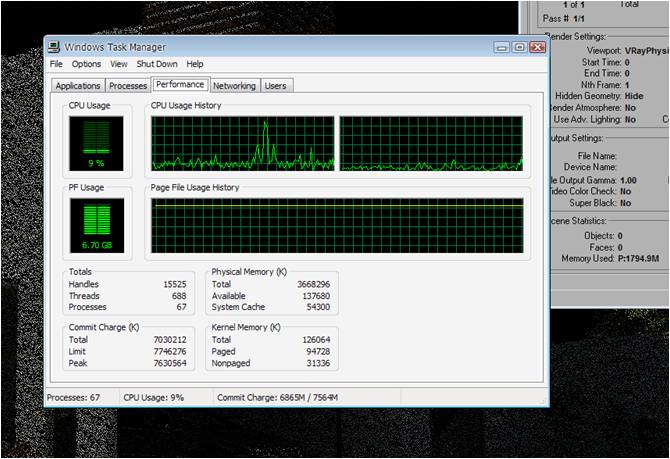Click the Threads value 688
This screenshot has height=459, width=670.
(x=179, y=296)
